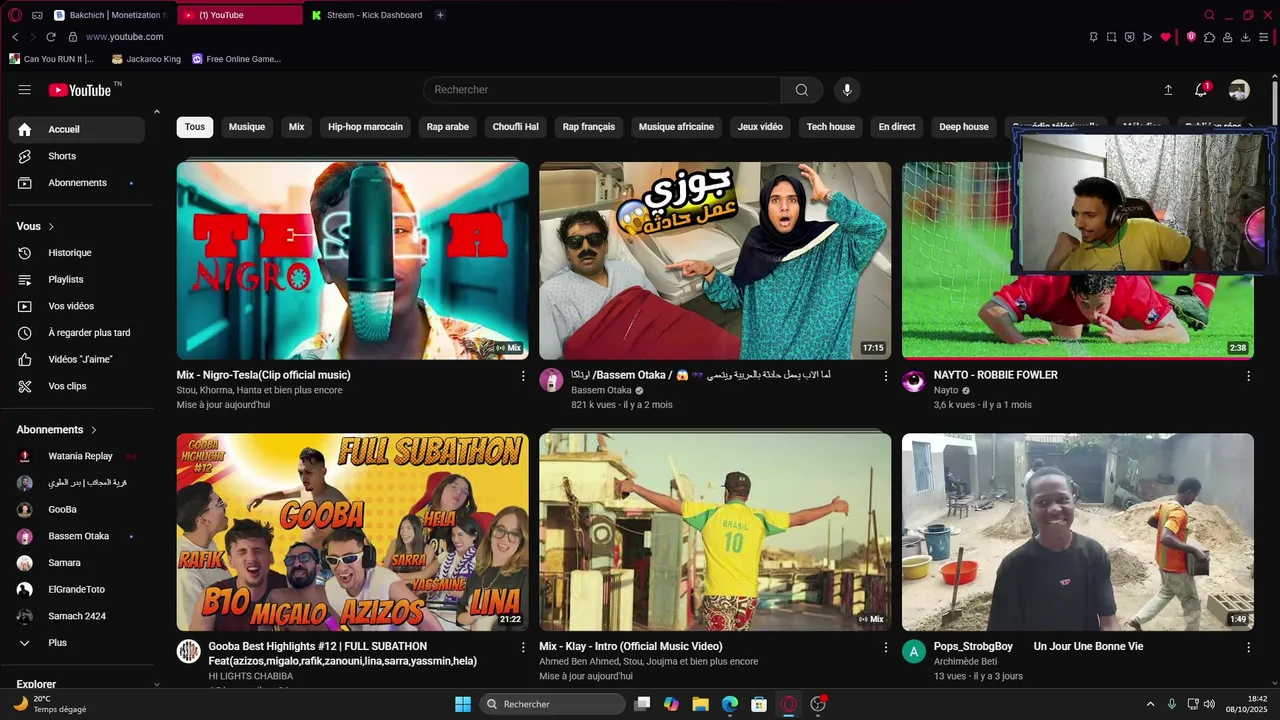Screen dimensions: 1280x720
Task: Select the Musique filter chip
Action: [x=247, y=127]
